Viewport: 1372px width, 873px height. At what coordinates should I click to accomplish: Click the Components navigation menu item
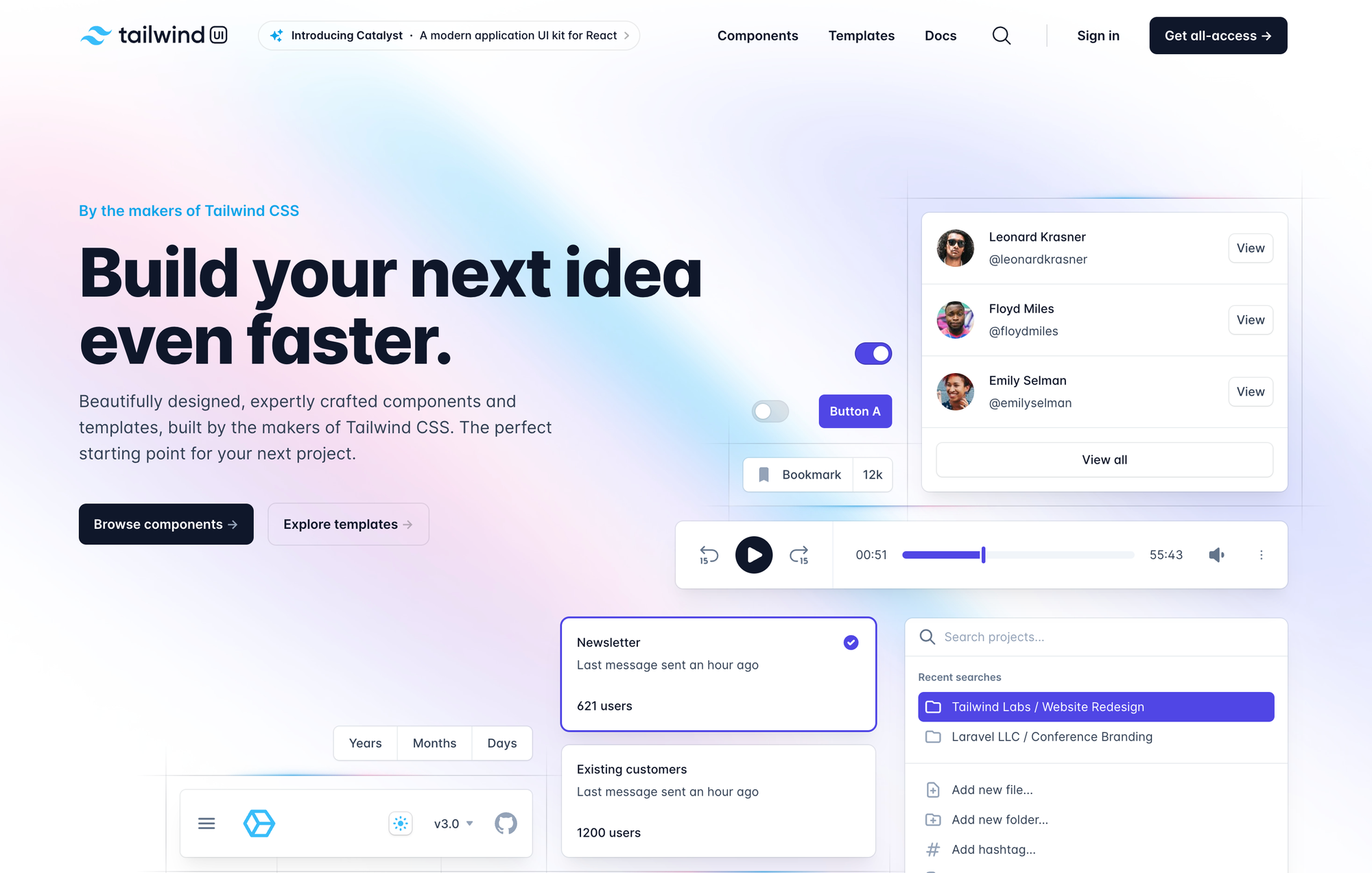758,35
